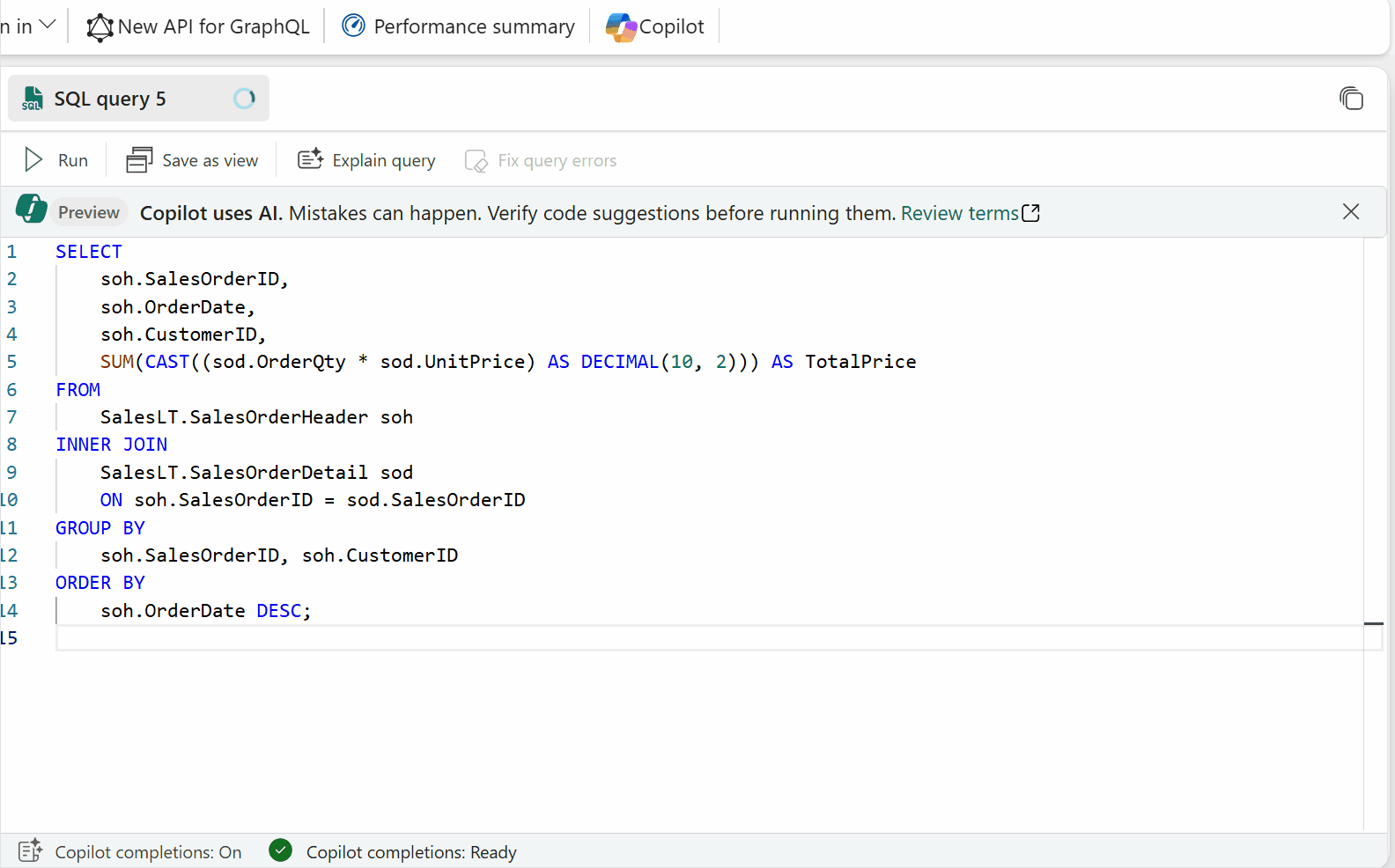
Task: Click SalesLT.SalesOrderDetail on line 9
Action: (234, 473)
